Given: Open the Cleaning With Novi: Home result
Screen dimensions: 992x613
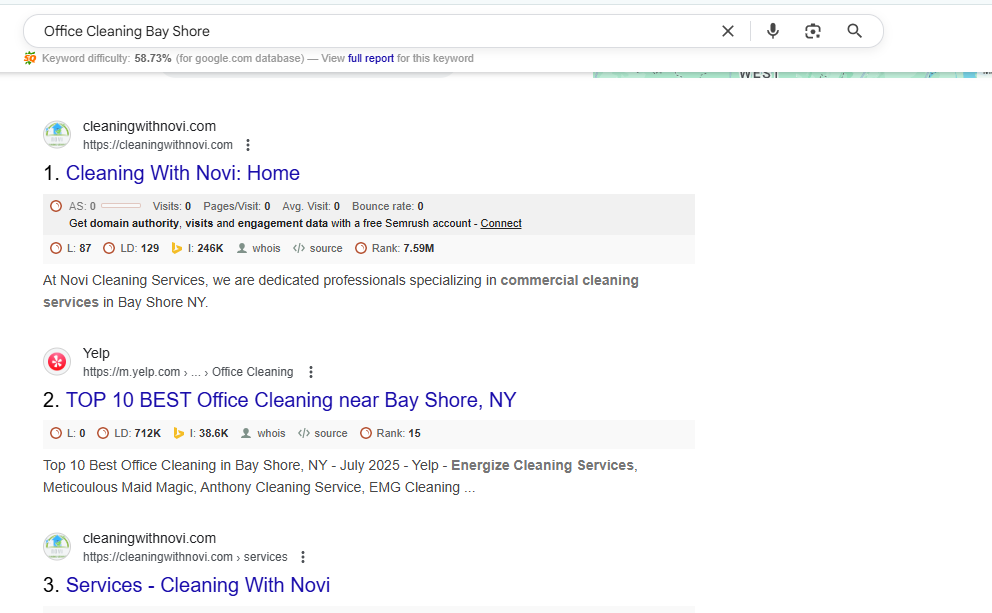Looking at the screenshot, I should (x=182, y=173).
